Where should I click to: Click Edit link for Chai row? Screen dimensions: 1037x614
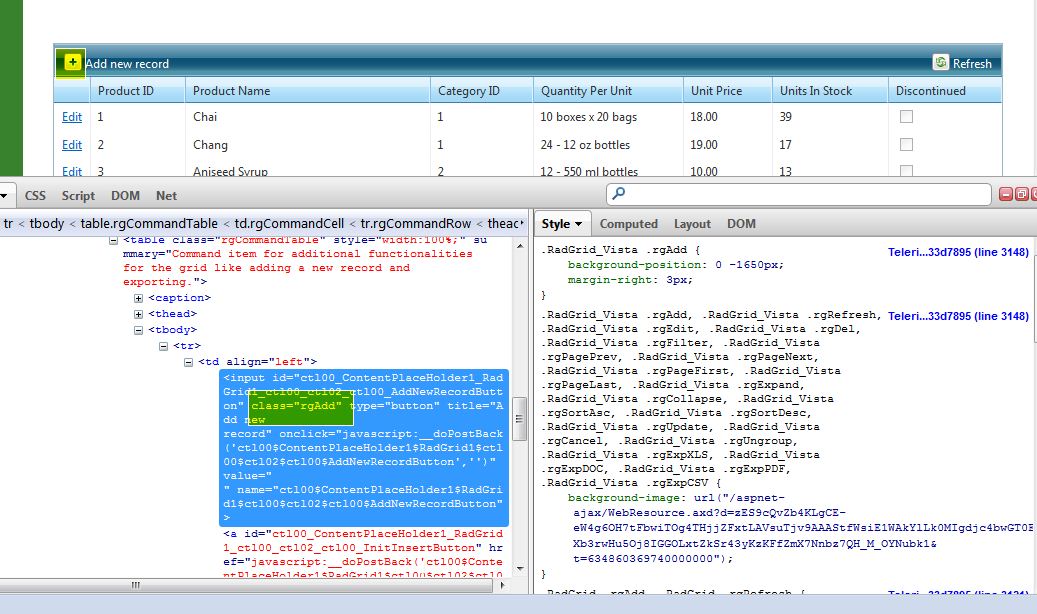point(72,117)
